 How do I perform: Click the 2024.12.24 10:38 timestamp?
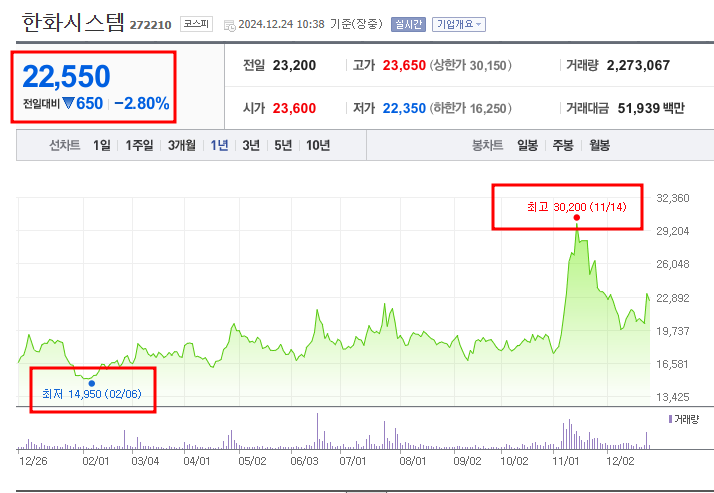coord(281,24)
